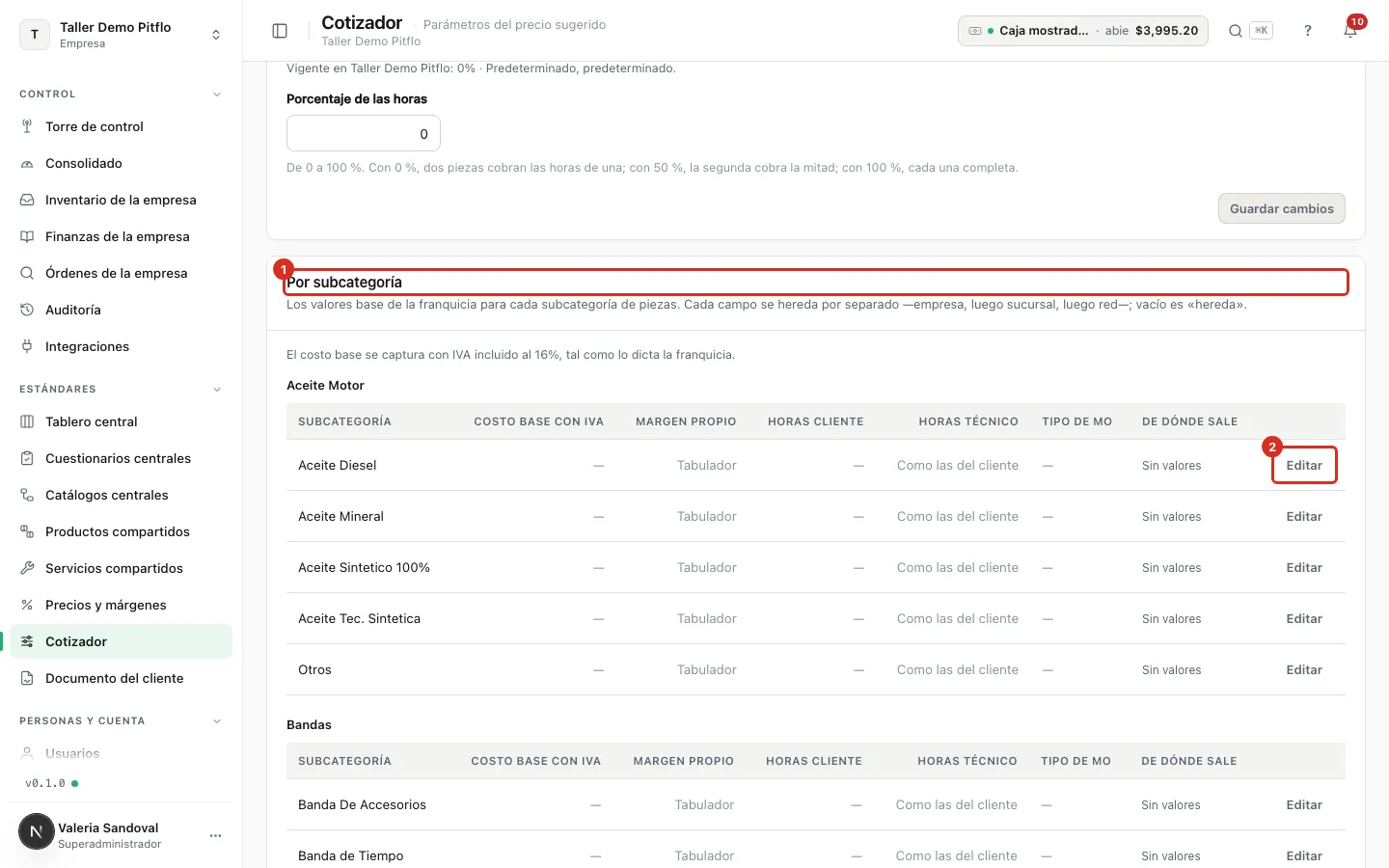Select Cotizador in the sidebar
The image size is (1389, 868).
(x=122, y=641)
